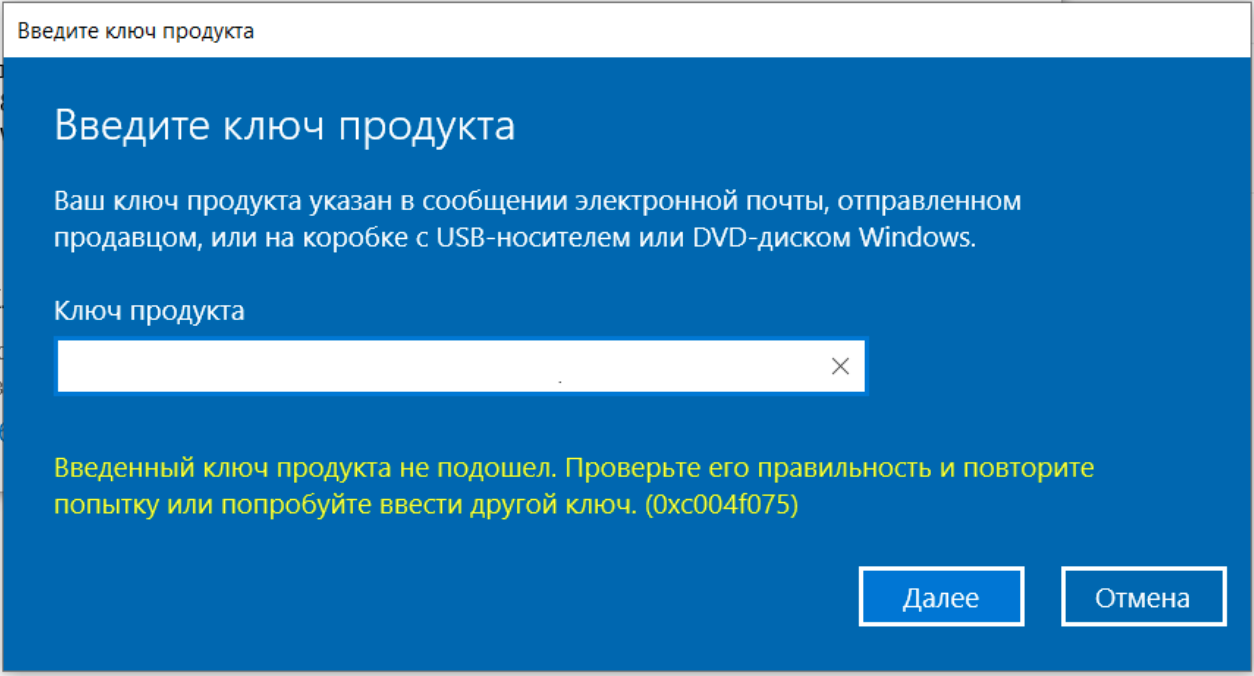Clear the product key field with the X icon
The width and height of the screenshot is (1254, 676).
[x=840, y=366]
